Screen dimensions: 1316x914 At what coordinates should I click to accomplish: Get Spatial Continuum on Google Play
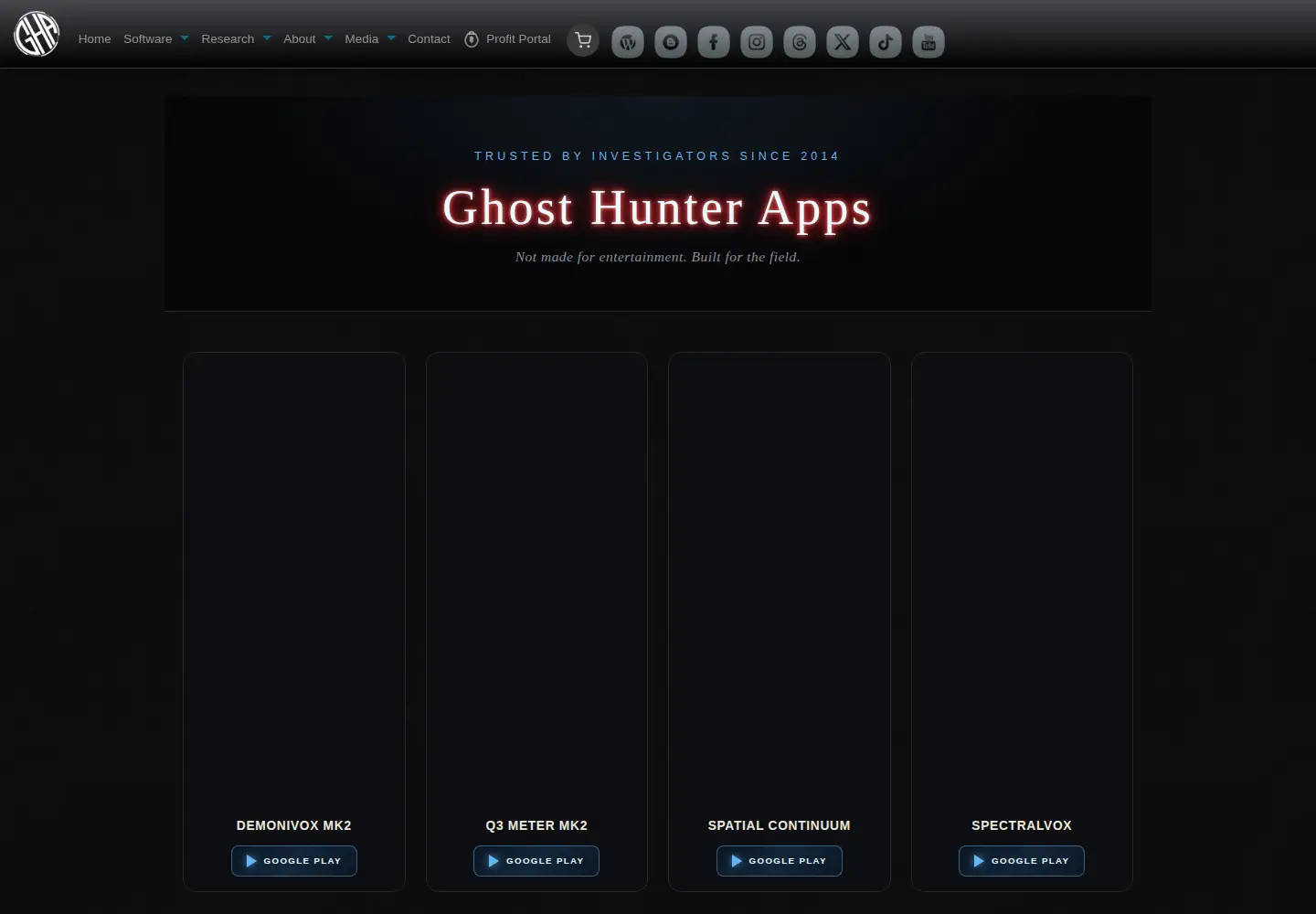(780, 861)
